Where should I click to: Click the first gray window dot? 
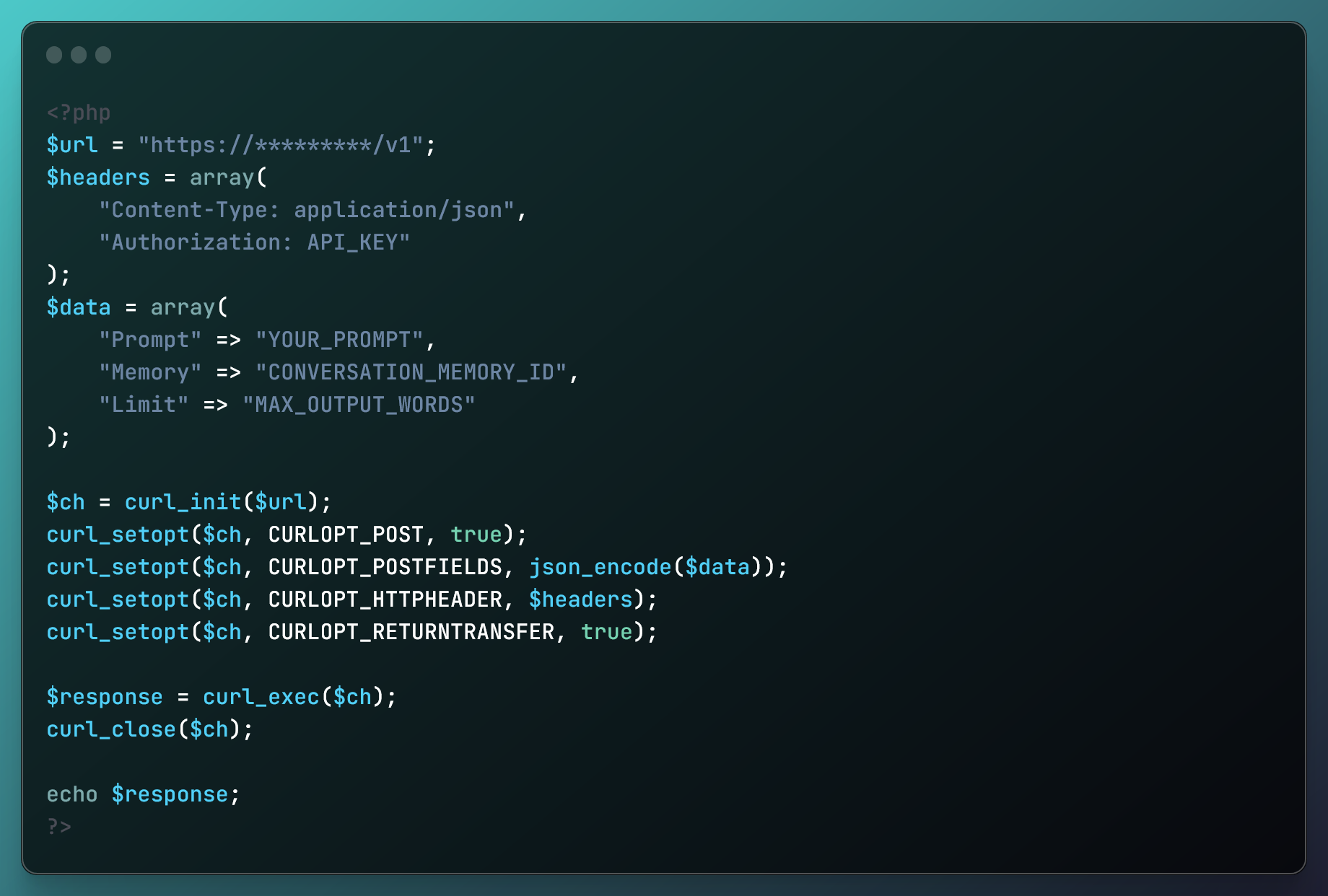(54, 55)
